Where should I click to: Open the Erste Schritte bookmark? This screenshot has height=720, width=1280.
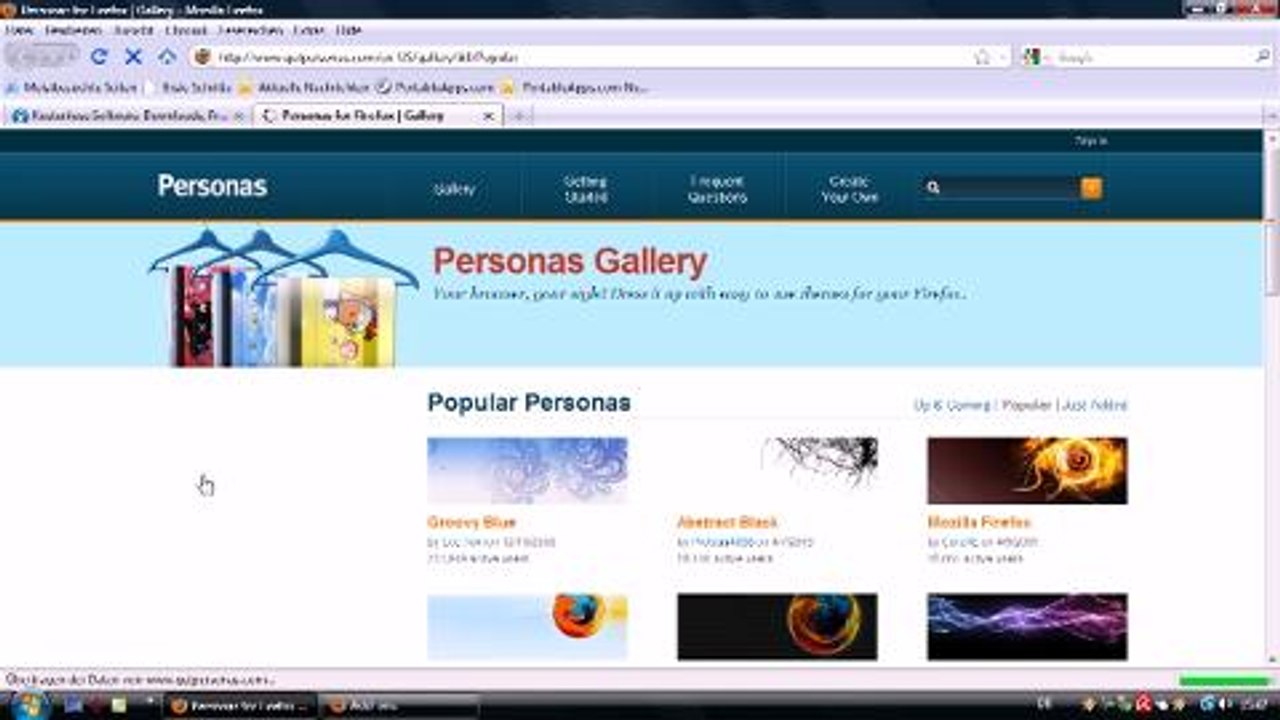point(188,88)
